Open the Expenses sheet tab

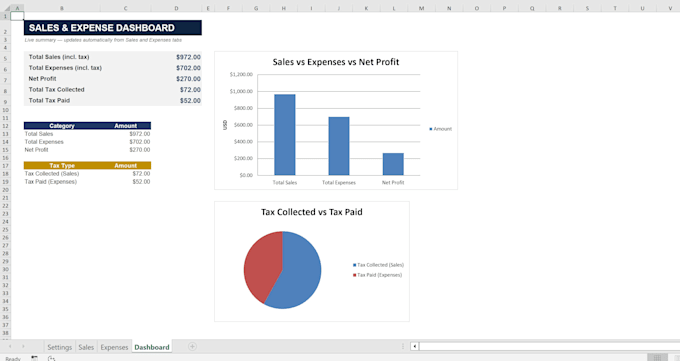[x=114, y=347]
